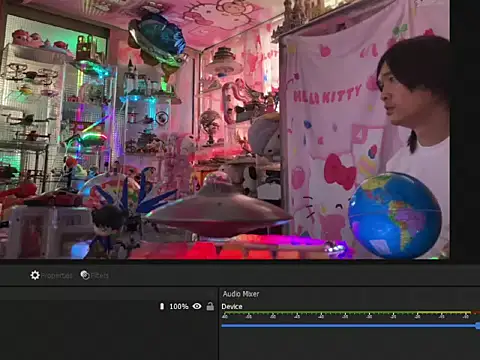
Task: Click the Device volume slider track
Action: coord(349,326)
